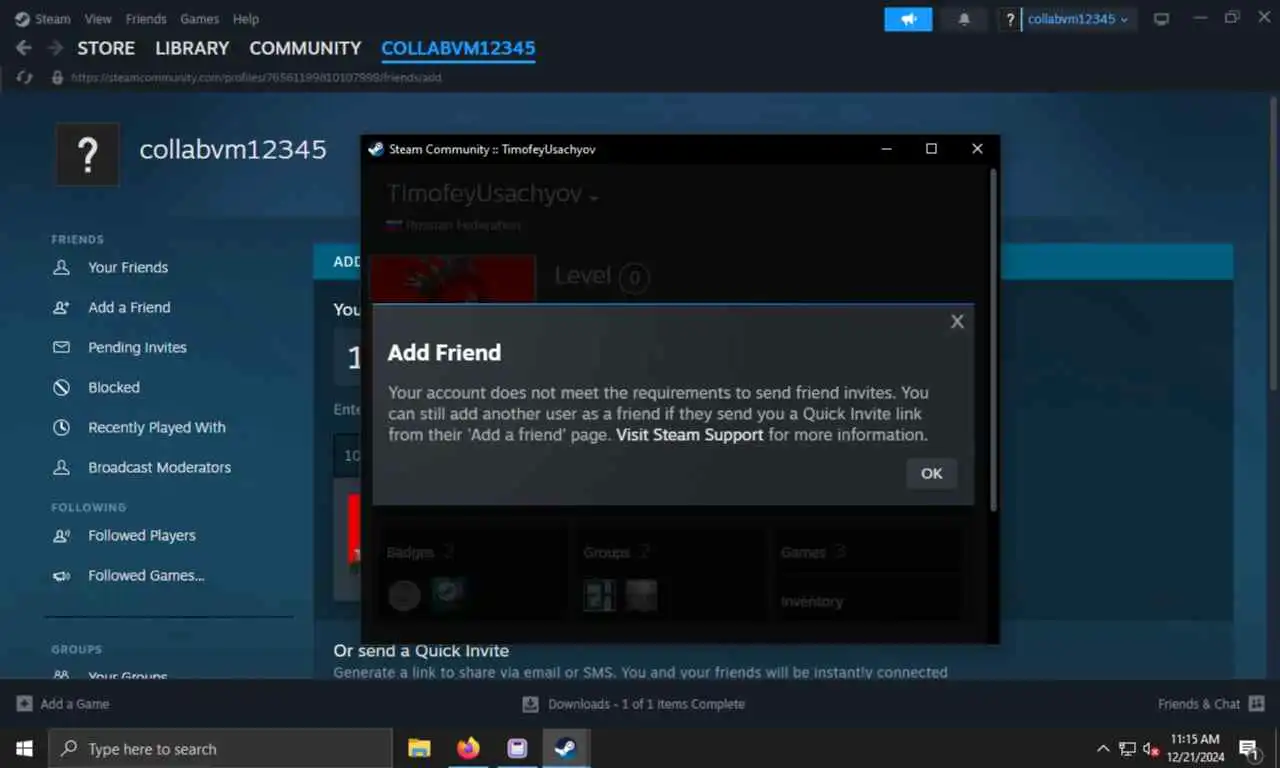Click the padlock site security icon

click(x=56, y=77)
